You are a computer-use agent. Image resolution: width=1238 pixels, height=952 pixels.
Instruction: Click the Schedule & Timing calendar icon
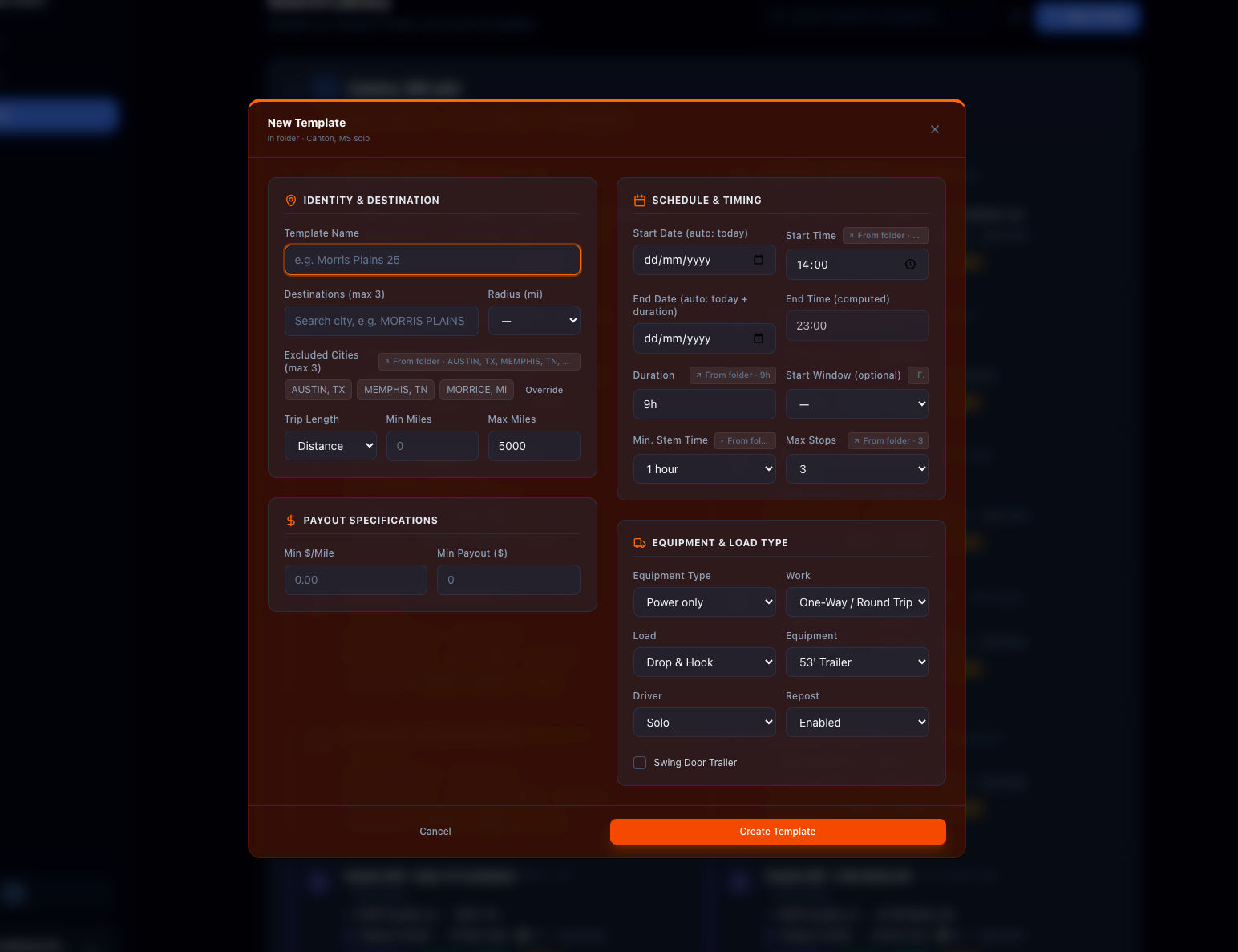click(640, 201)
